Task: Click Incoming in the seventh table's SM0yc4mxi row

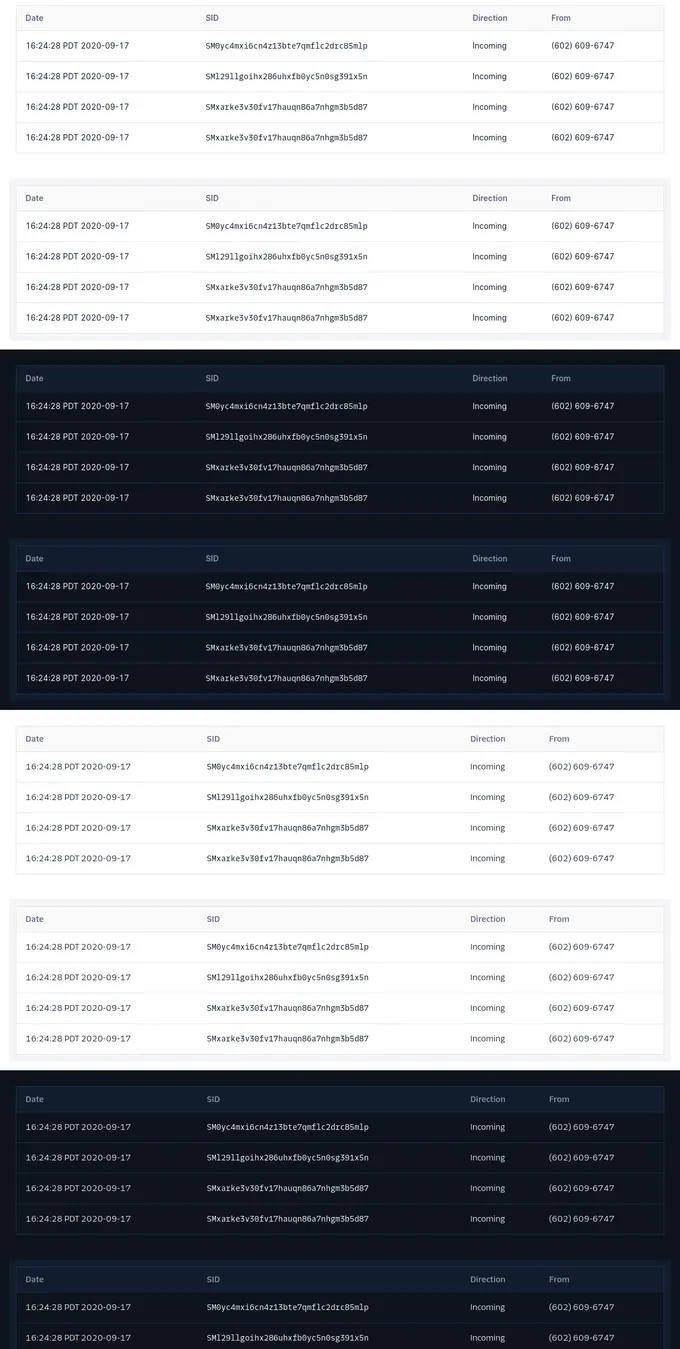Action: click(488, 1127)
